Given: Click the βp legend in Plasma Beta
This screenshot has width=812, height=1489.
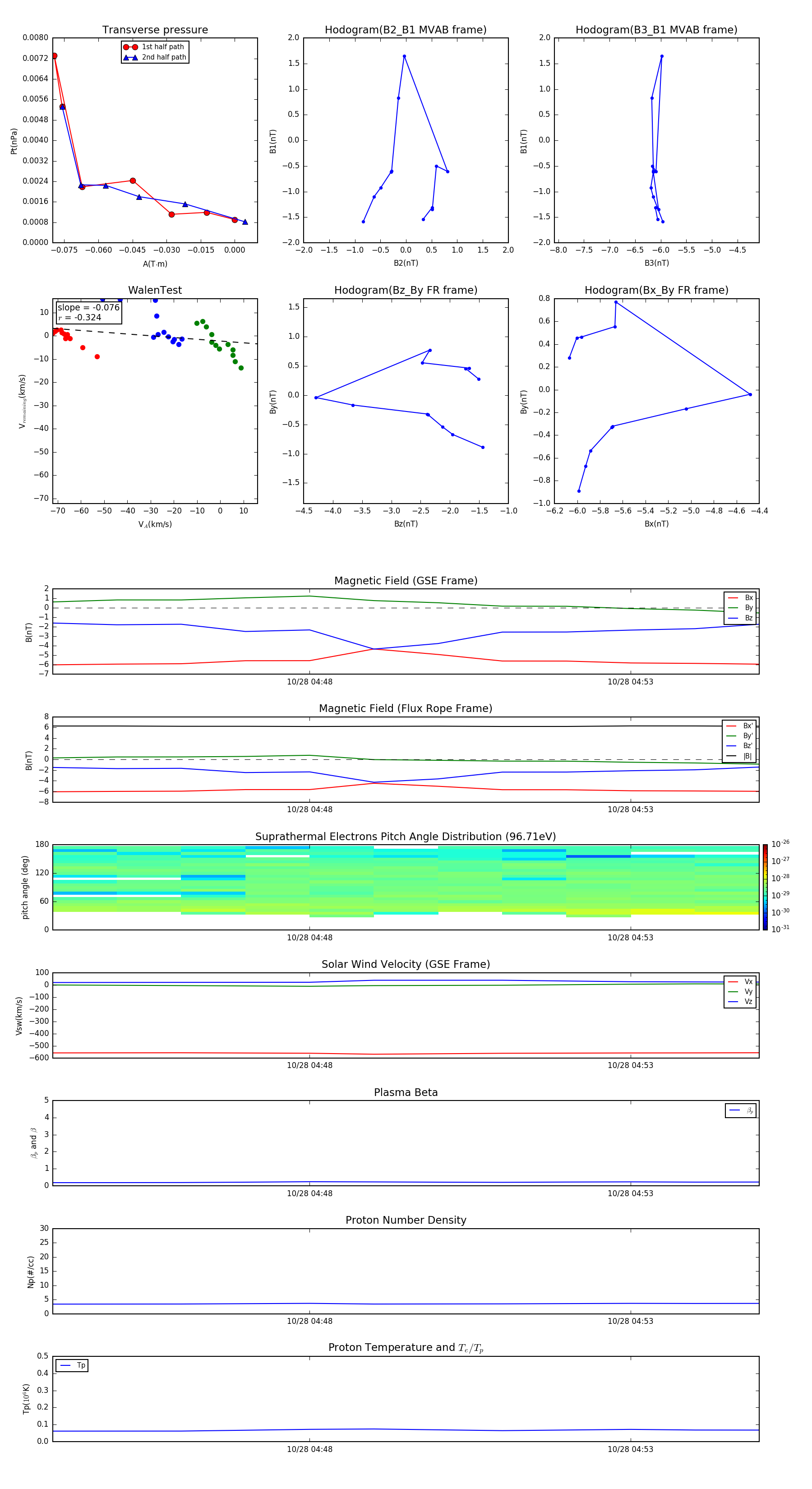Looking at the screenshot, I should tap(741, 1110).
